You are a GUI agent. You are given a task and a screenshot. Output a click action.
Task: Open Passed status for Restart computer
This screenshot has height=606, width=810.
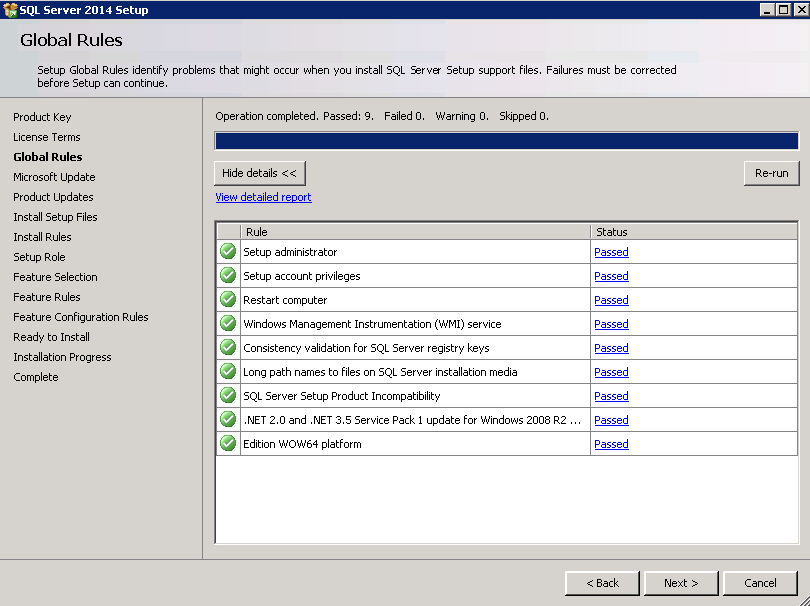[x=611, y=300]
